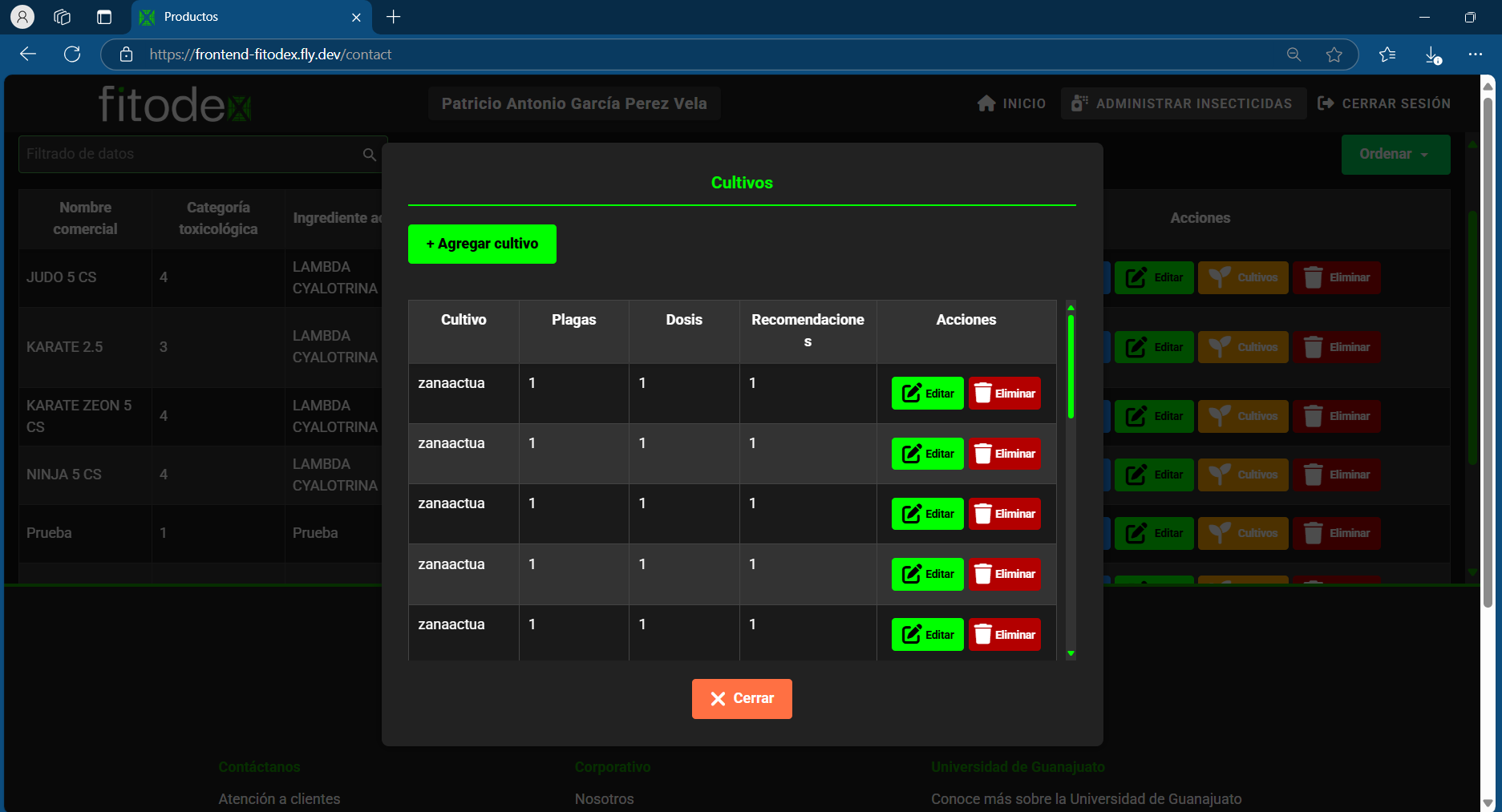View site information lock icon
This screenshot has height=812, width=1502.
tap(126, 55)
